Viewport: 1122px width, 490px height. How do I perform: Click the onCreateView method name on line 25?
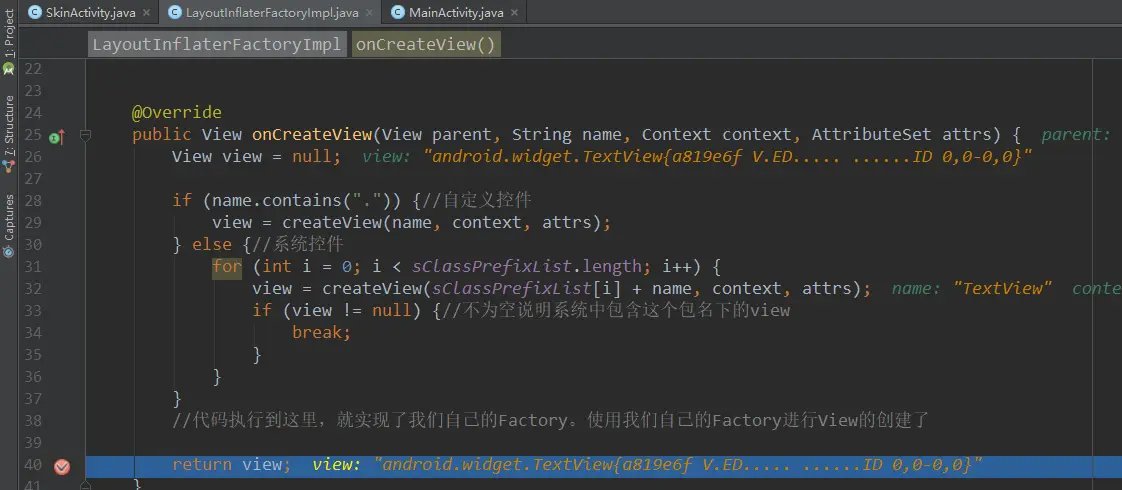312,134
